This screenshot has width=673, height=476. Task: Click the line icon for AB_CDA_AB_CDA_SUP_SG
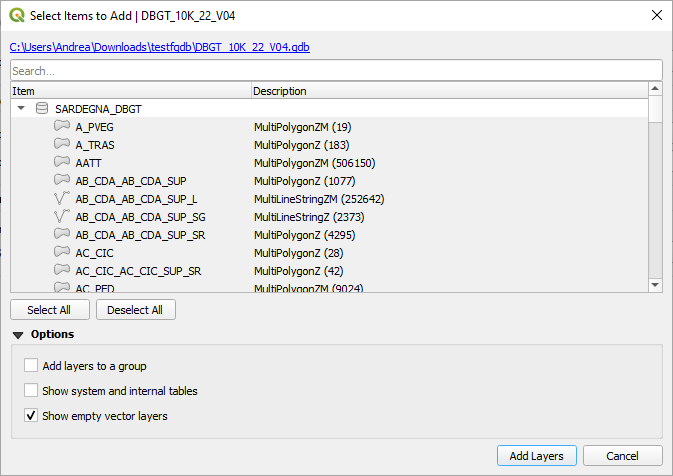[62, 216]
